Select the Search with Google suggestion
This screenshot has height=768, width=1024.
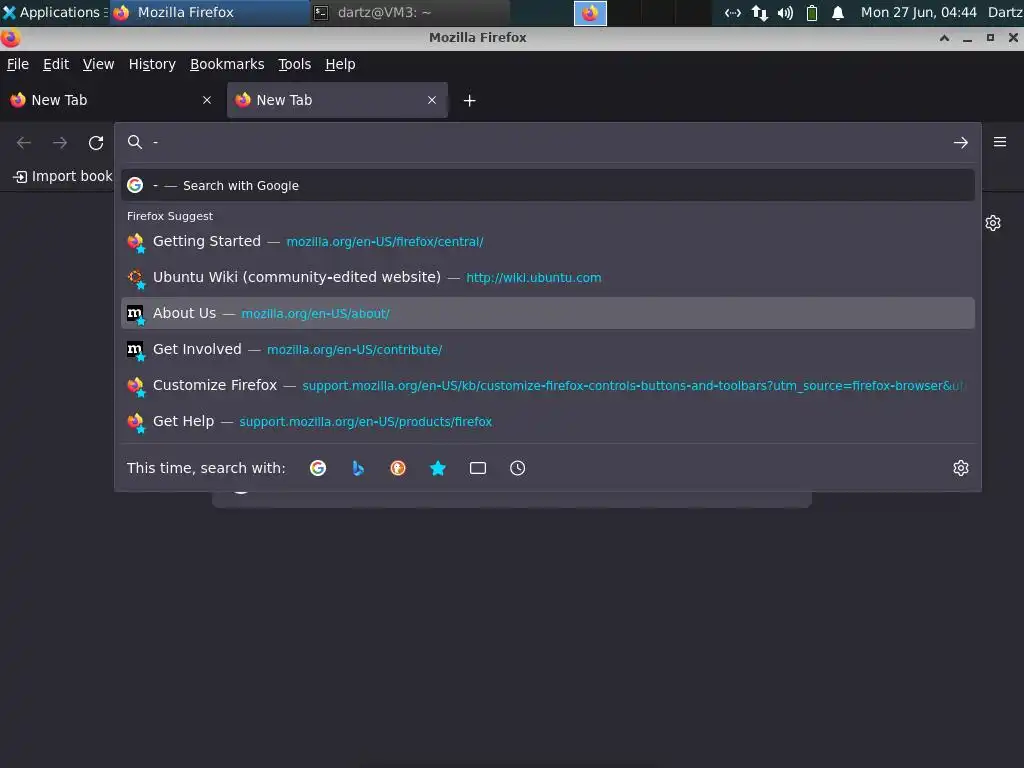tap(547, 185)
